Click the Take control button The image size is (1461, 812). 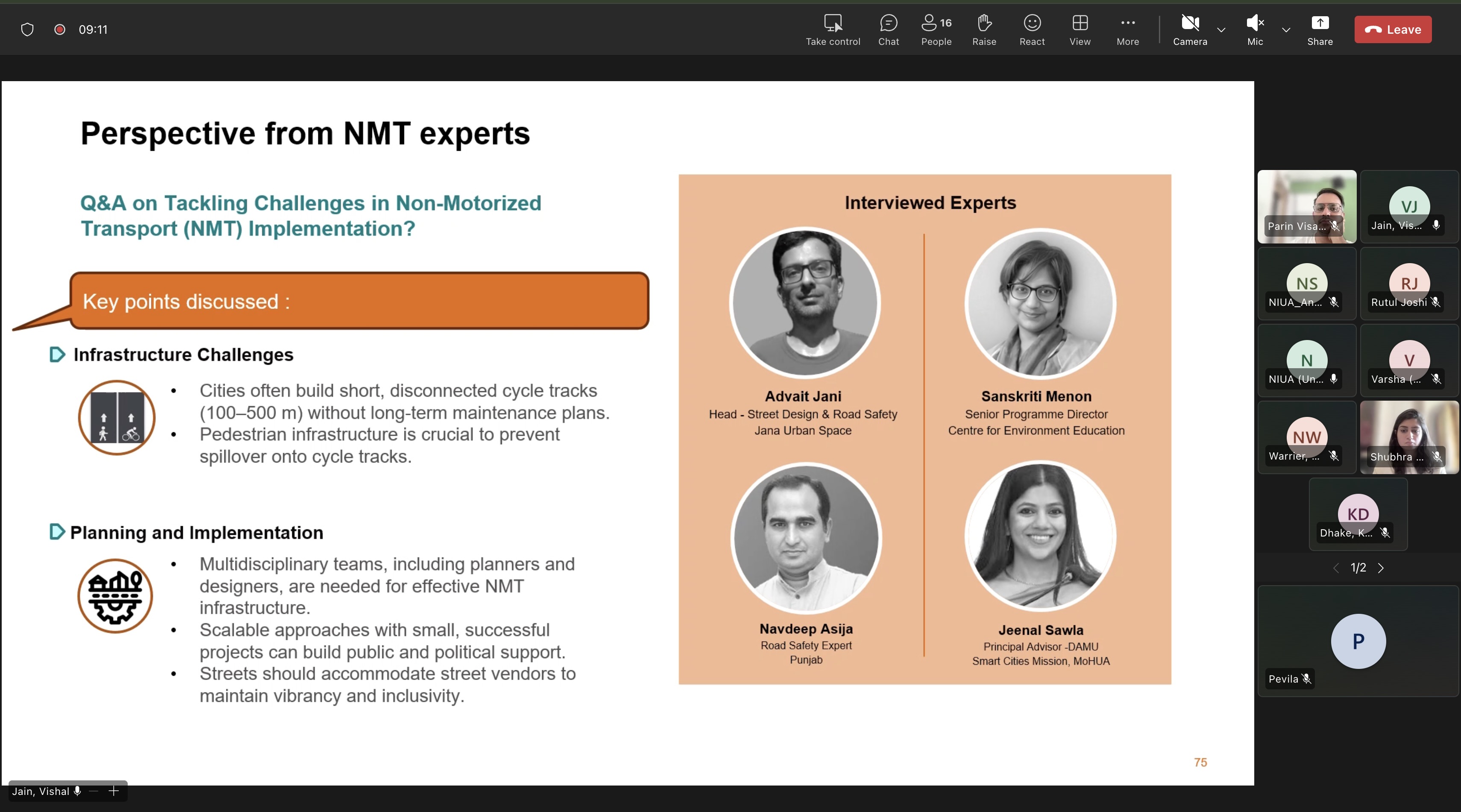pyautogui.click(x=833, y=29)
